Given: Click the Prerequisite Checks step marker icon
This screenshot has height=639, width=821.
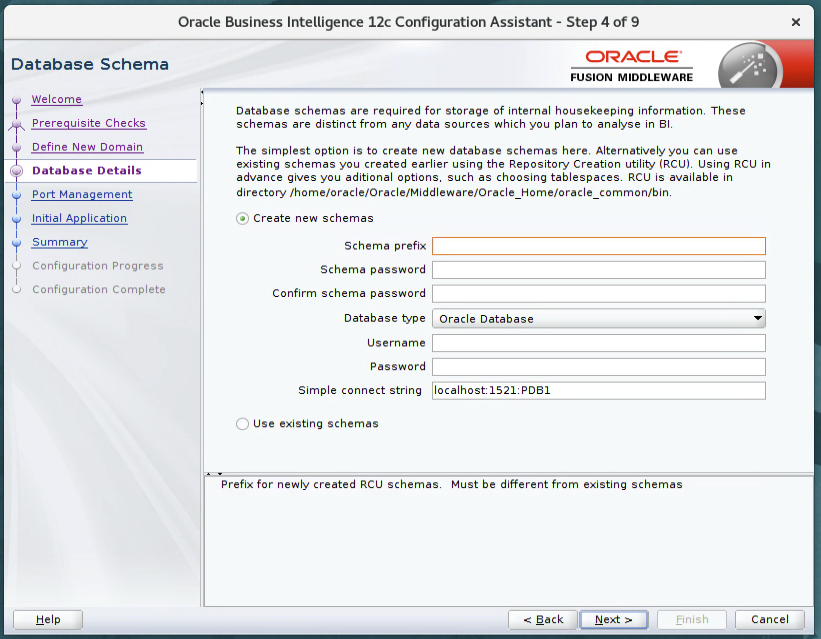Looking at the screenshot, I should (x=17, y=124).
